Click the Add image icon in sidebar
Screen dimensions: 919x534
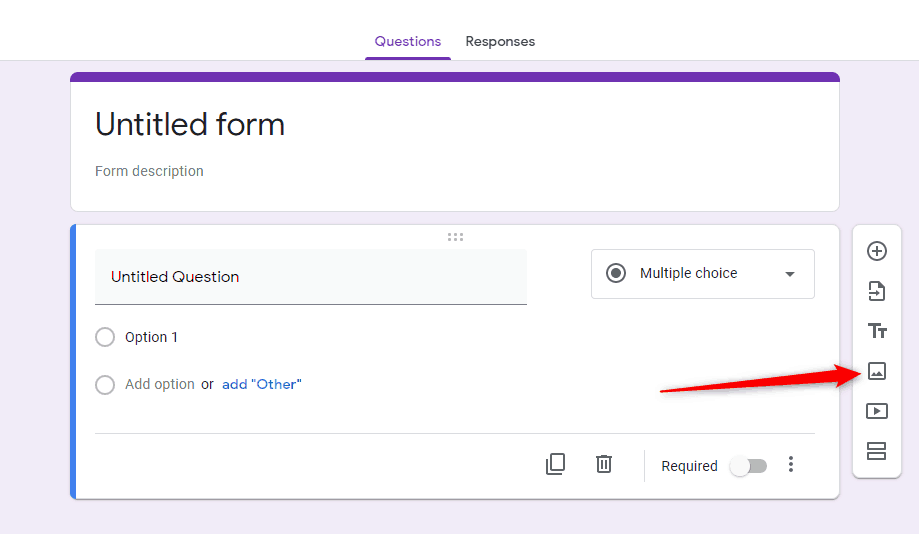point(877,371)
